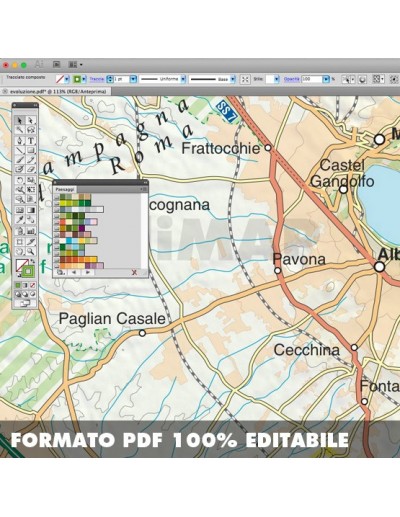400x517 pixels.
Task: Select the Artboard tool
Action: tap(20, 241)
